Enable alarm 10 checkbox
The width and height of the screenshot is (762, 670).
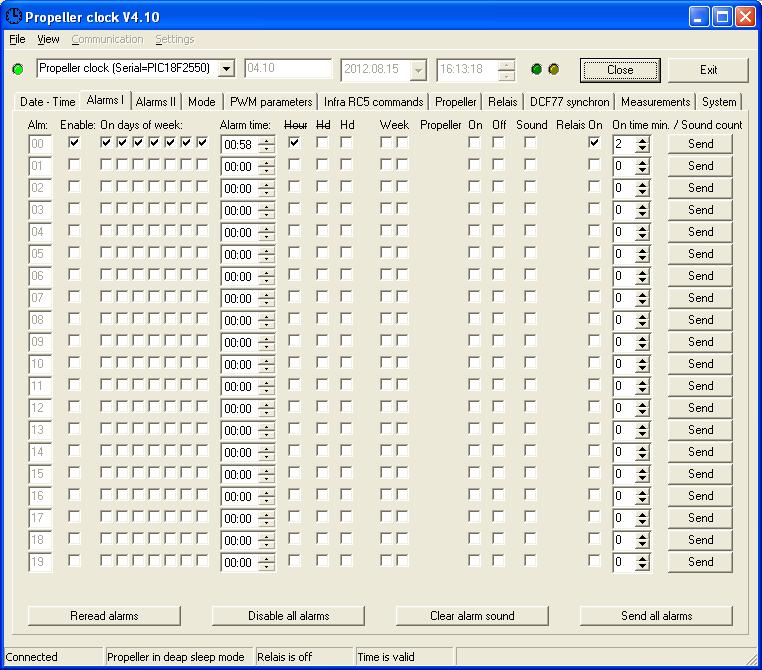[x=74, y=362]
